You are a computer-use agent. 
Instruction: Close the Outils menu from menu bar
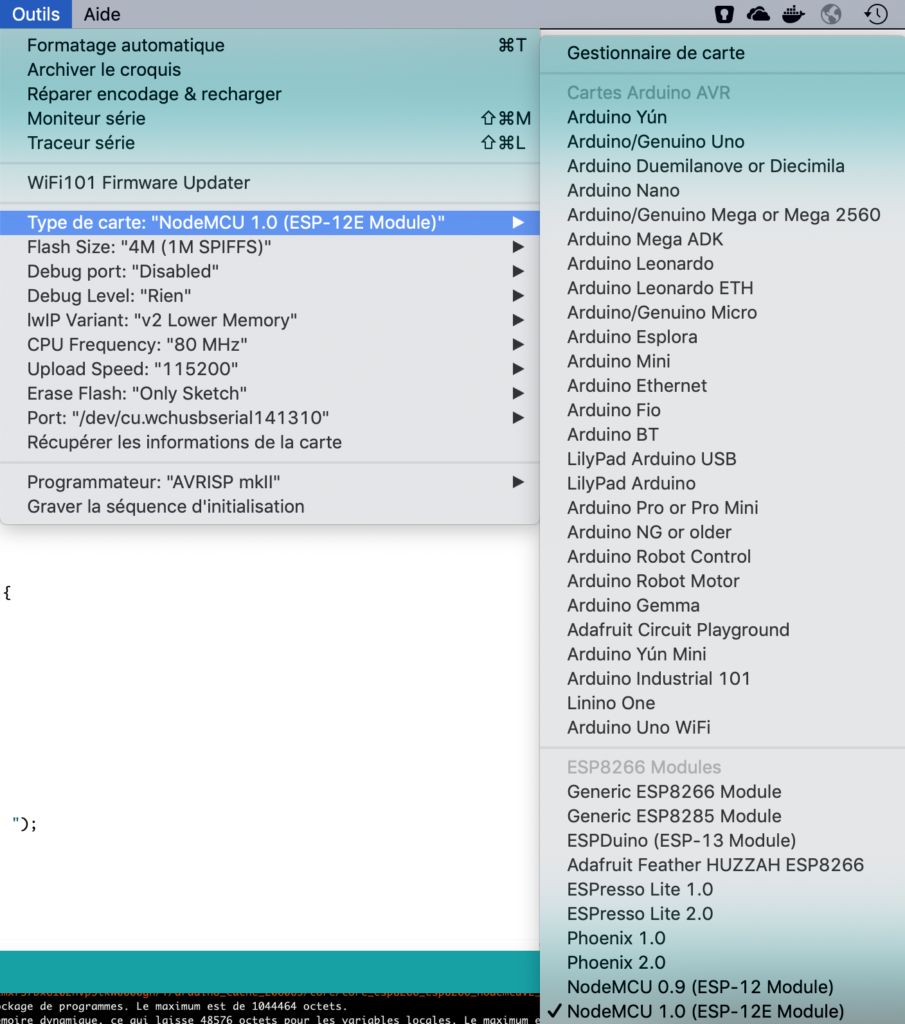click(36, 14)
